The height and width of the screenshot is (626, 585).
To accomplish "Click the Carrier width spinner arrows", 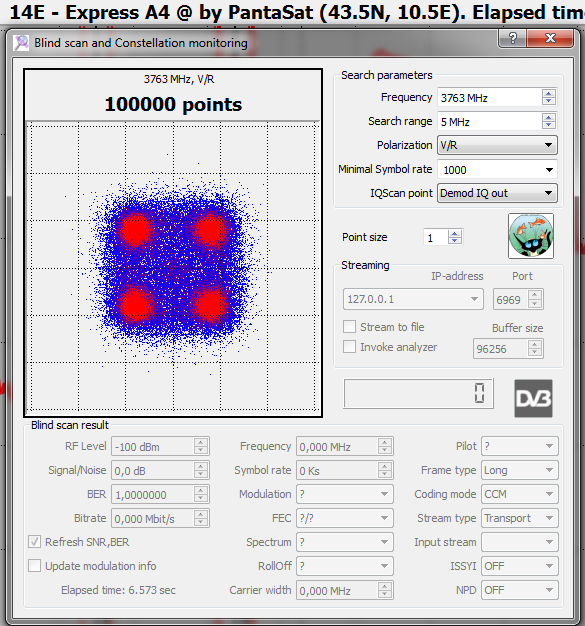I will [385, 590].
